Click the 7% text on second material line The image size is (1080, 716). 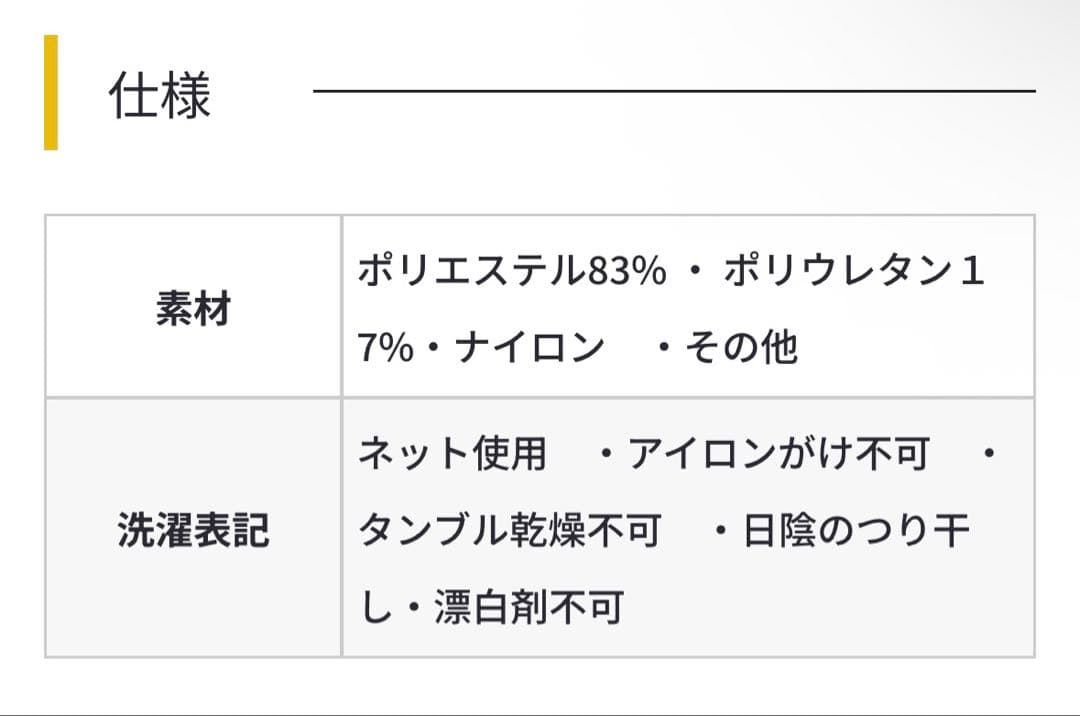pyautogui.click(x=385, y=347)
